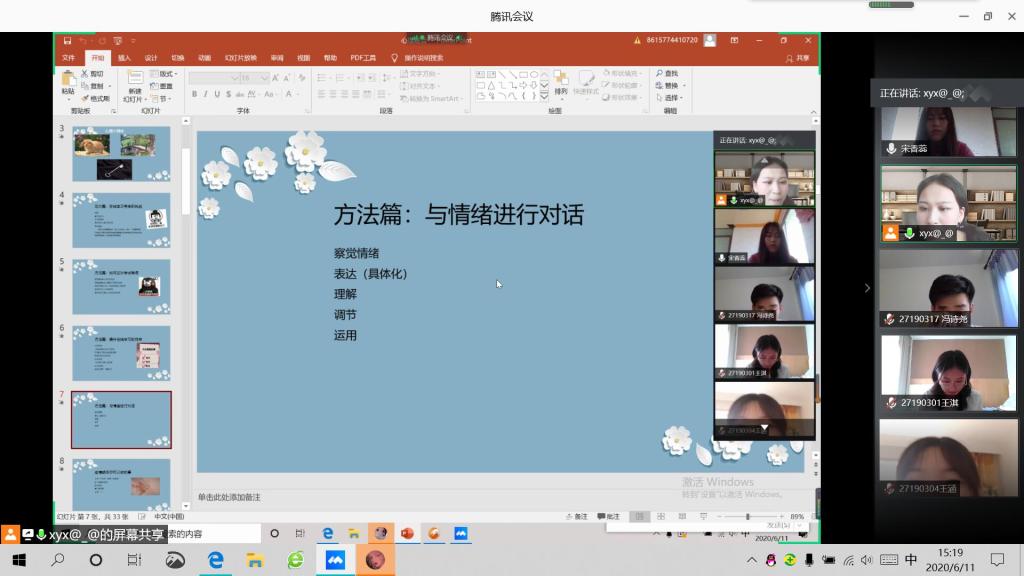Click the notes field 单击此处添加备注
1024x576 pixels.
tap(229, 498)
